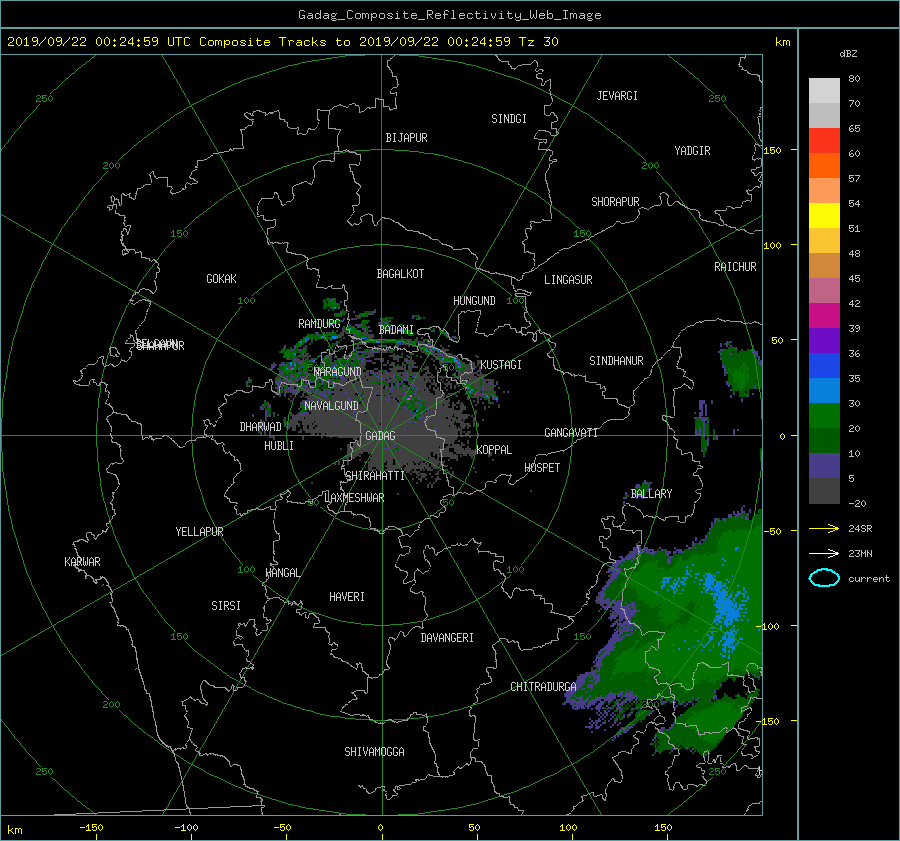Image resolution: width=900 pixels, height=841 pixels.
Task: Click the RAICHUR city label
Action: click(x=735, y=267)
